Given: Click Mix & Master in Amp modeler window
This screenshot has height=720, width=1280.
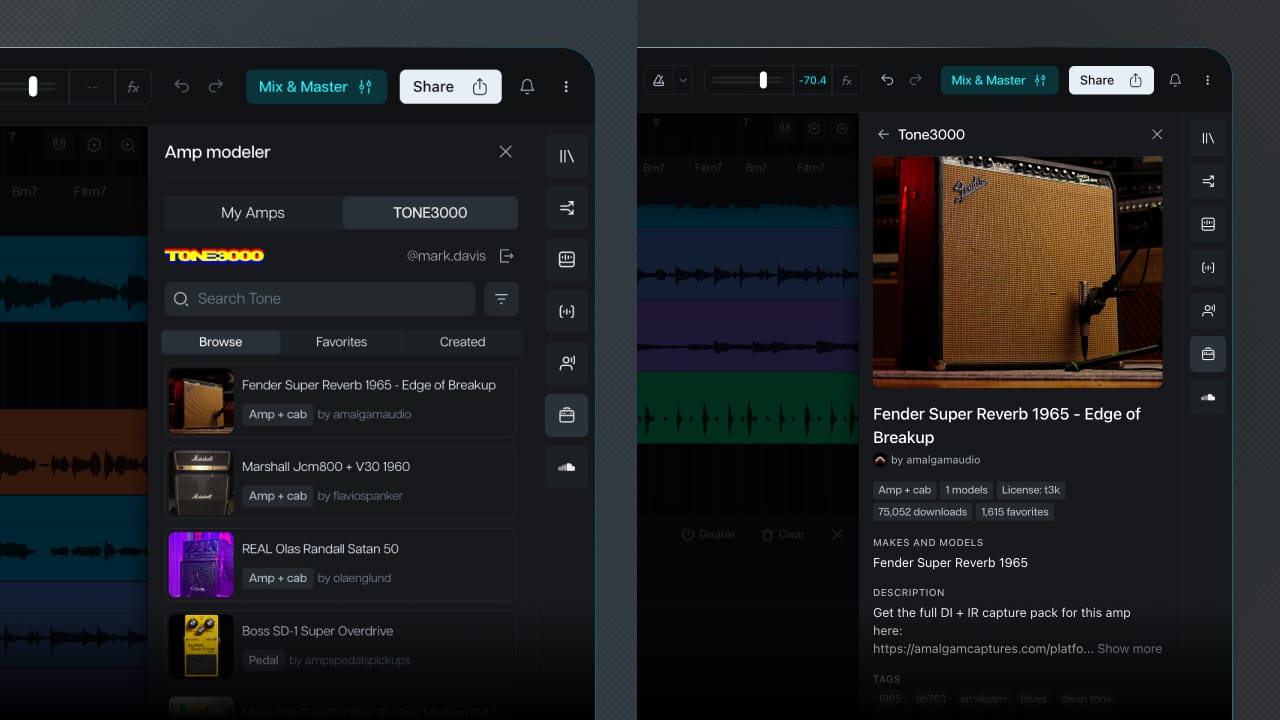Looking at the screenshot, I should [316, 87].
